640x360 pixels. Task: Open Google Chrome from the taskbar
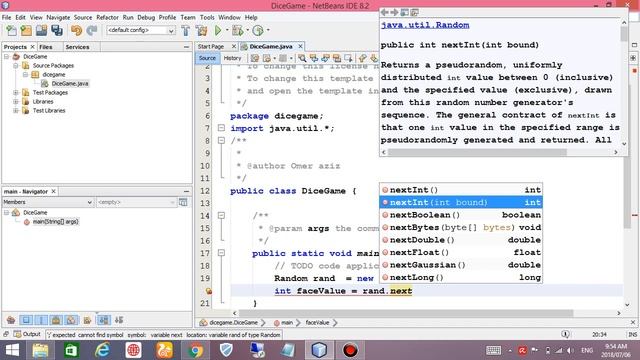(196, 350)
